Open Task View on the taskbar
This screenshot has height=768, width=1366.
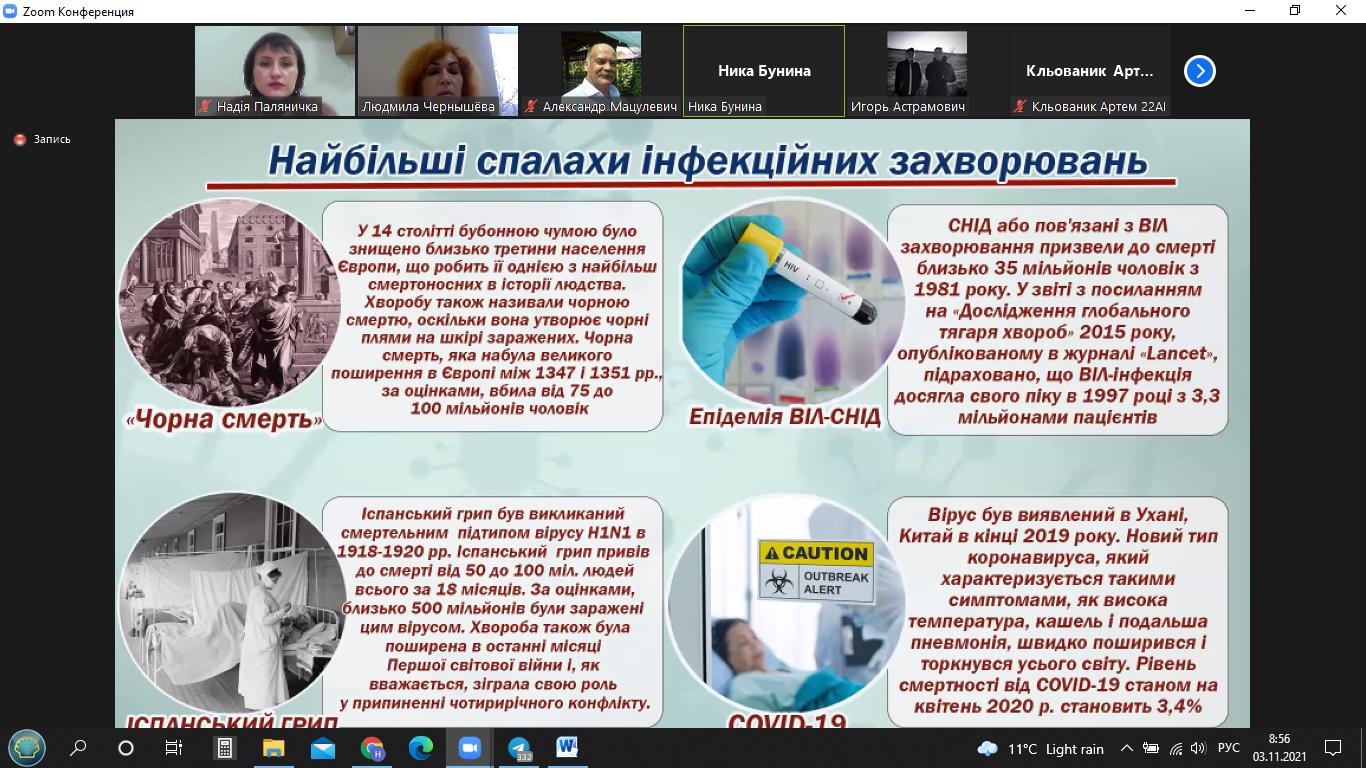point(174,747)
